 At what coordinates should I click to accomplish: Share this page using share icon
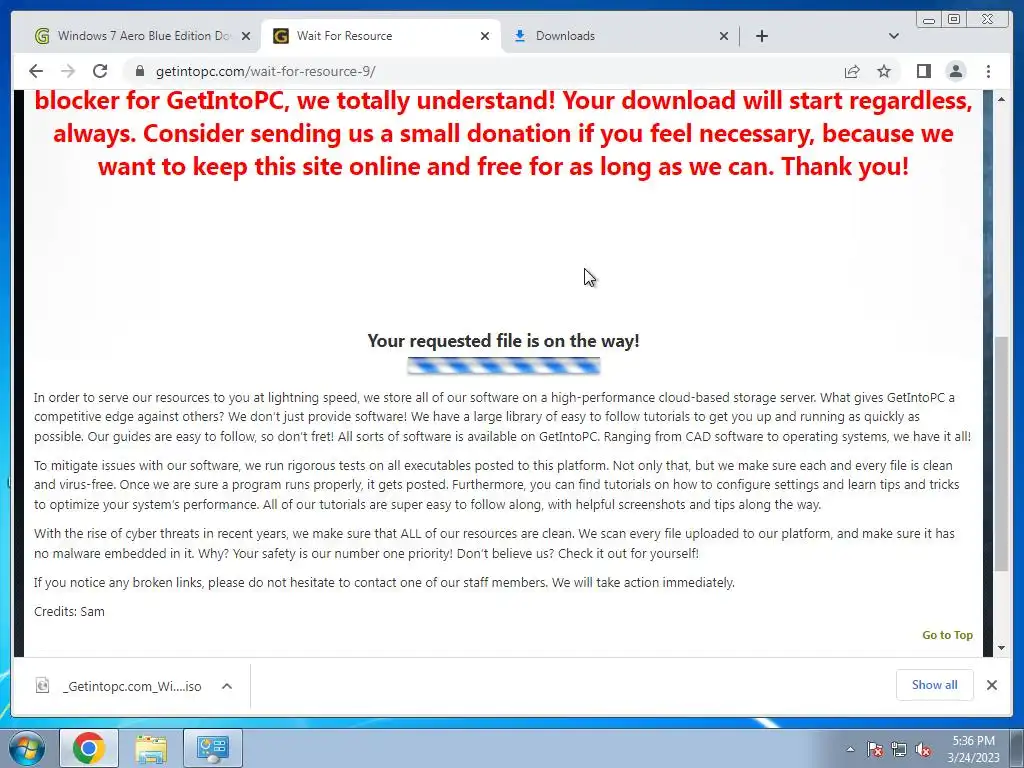pos(852,71)
